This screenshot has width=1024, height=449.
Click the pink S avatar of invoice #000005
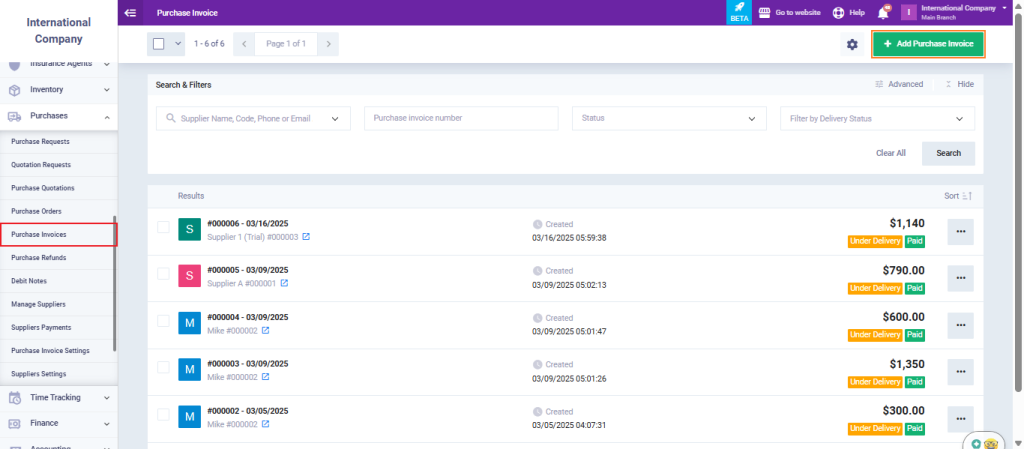point(189,275)
